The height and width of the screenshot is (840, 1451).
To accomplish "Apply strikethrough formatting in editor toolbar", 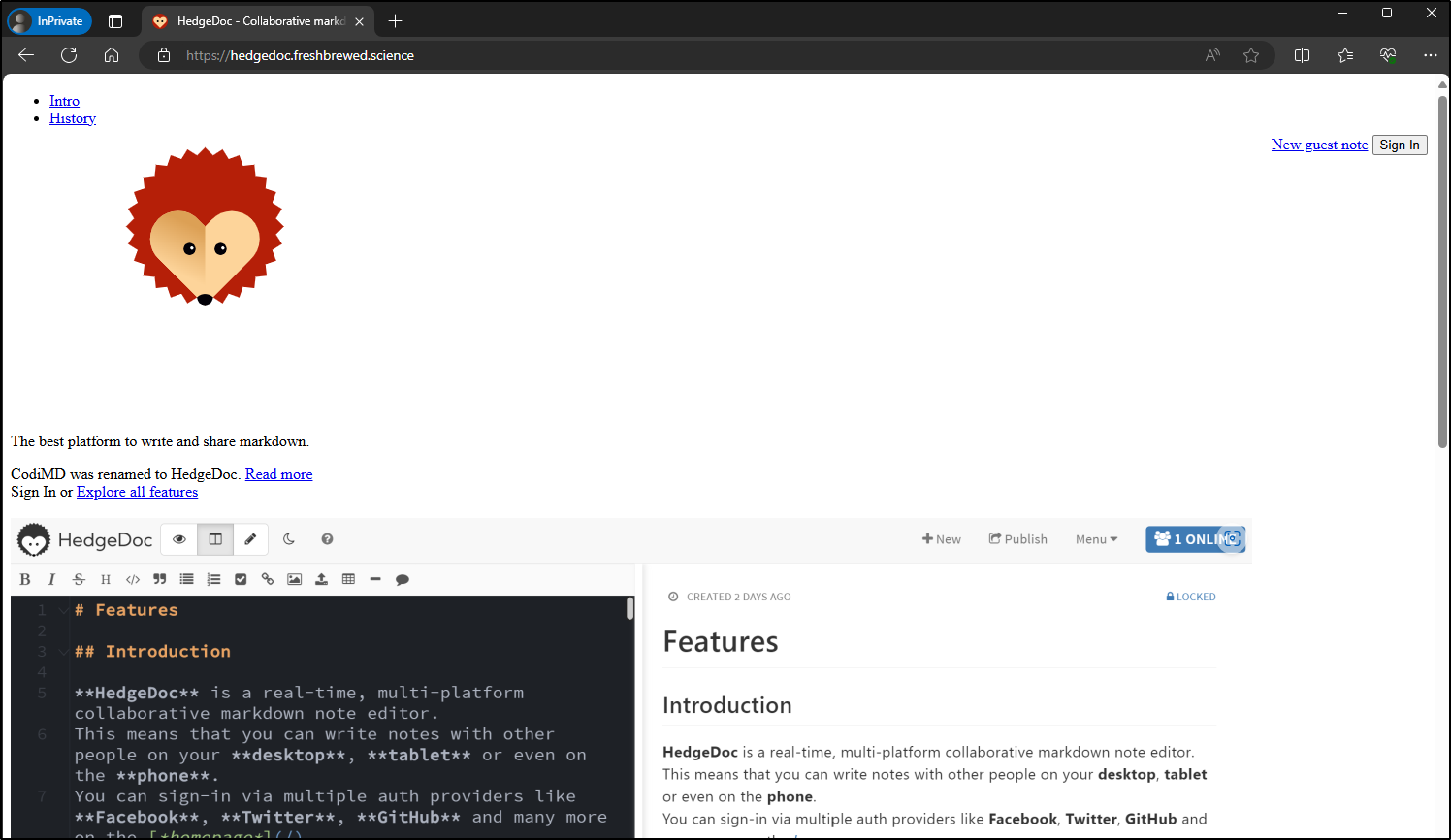I will point(79,579).
